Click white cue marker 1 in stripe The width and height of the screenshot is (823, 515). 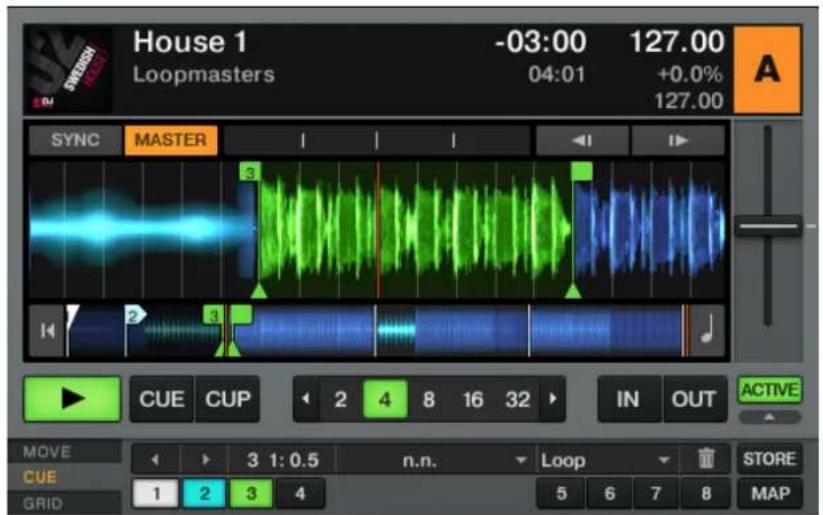(x=72, y=316)
